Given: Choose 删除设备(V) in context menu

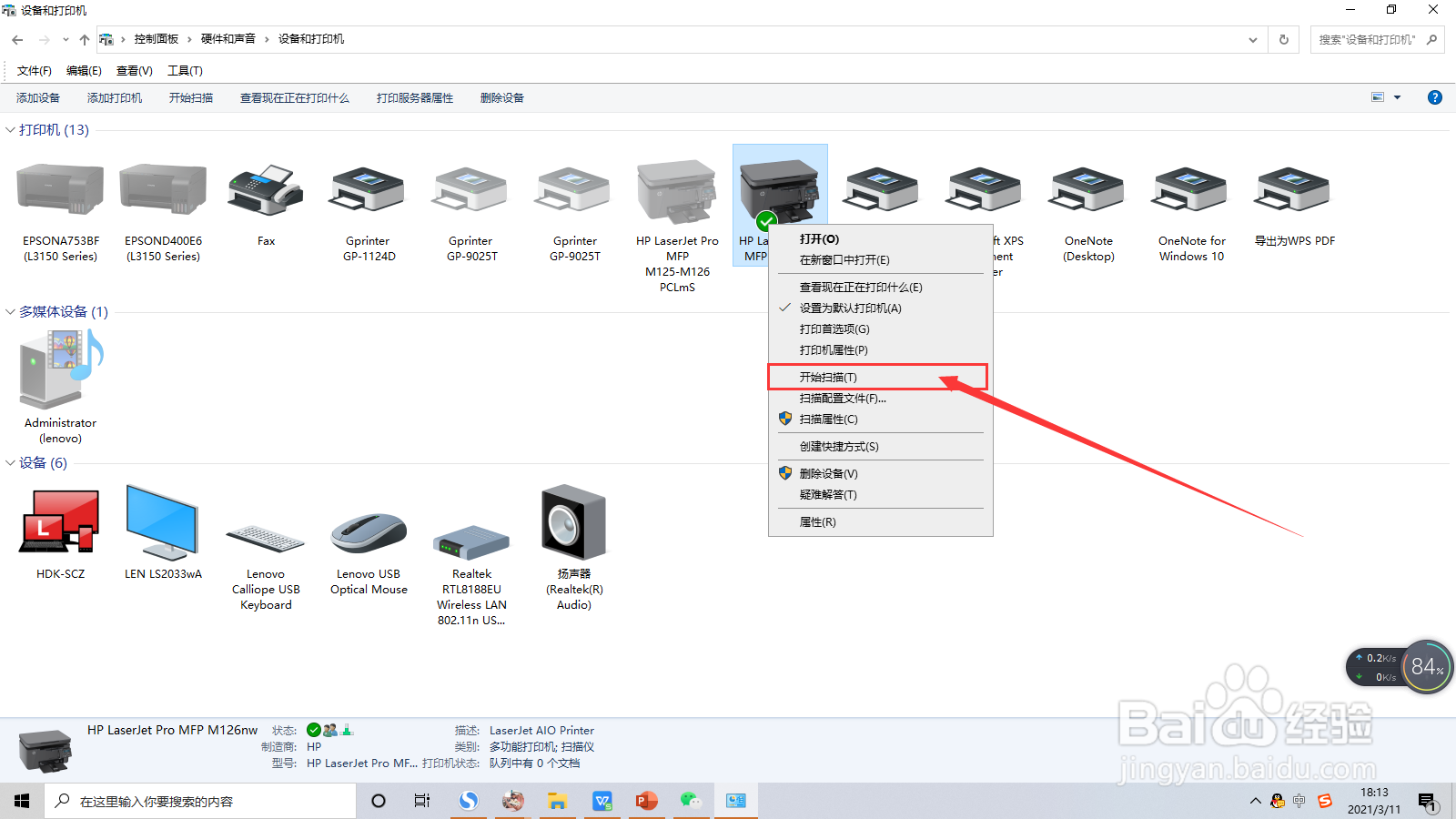Looking at the screenshot, I should (x=880, y=473).
